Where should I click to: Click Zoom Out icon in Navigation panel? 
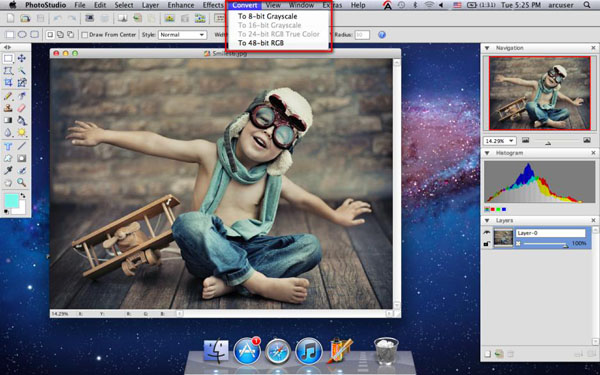[x=525, y=140]
